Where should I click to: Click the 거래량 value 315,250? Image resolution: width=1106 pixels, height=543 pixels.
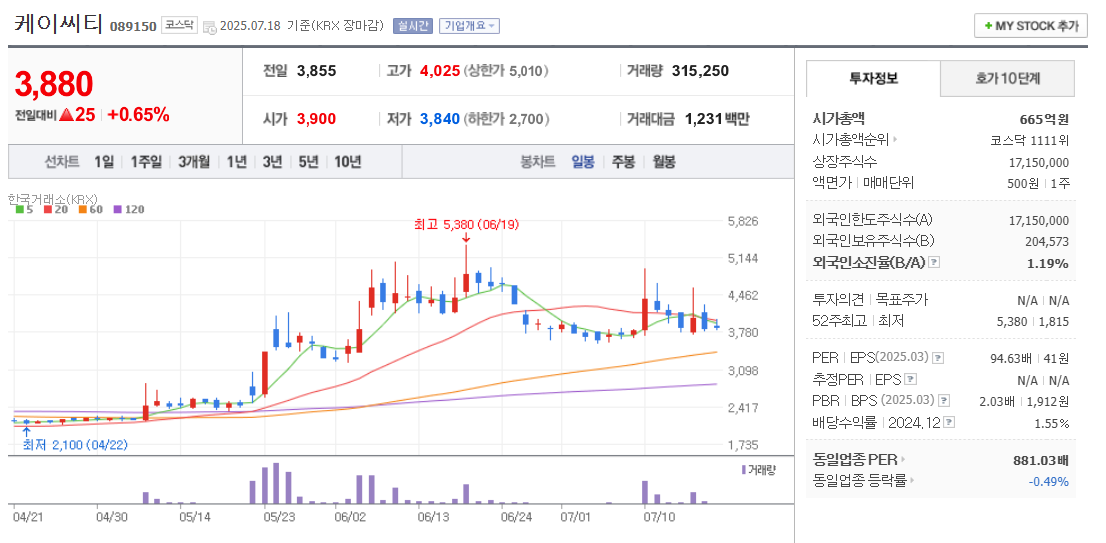click(x=700, y=71)
